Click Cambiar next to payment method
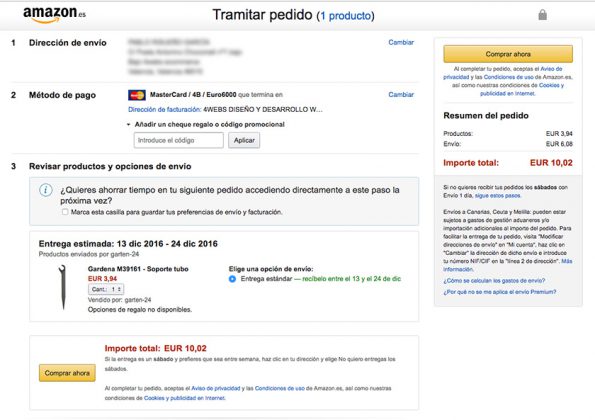Screen dimensions: 595x420 coord(401,95)
